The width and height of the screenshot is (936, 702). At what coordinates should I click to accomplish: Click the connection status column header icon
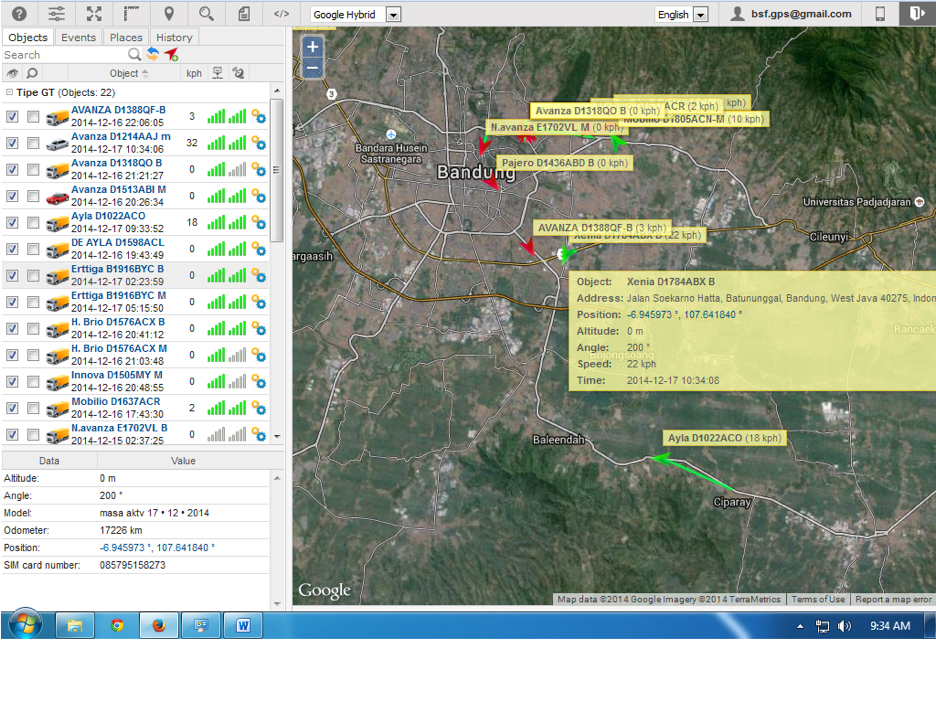coord(218,73)
